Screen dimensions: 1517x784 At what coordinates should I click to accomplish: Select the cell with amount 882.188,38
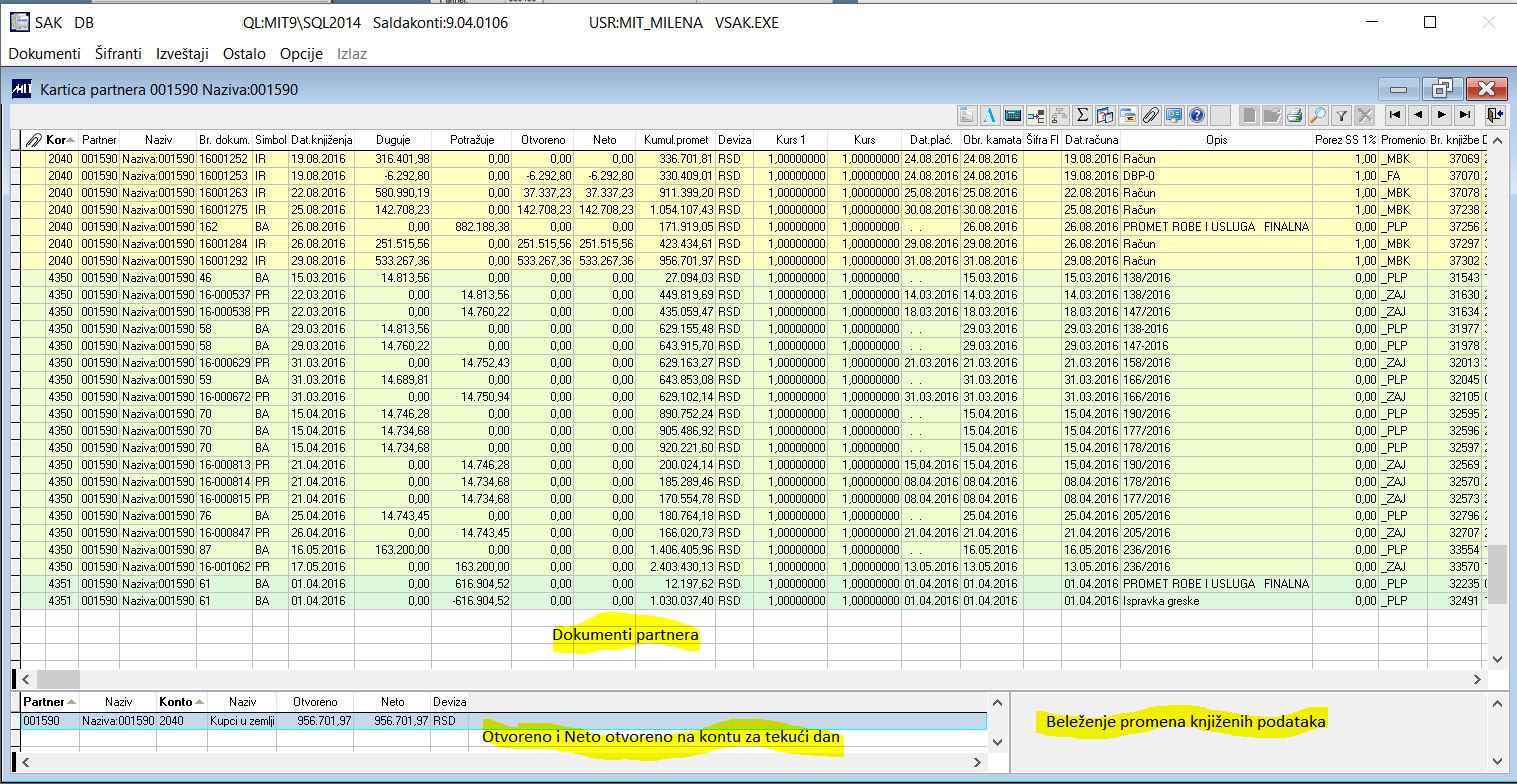click(x=471, y=227)
